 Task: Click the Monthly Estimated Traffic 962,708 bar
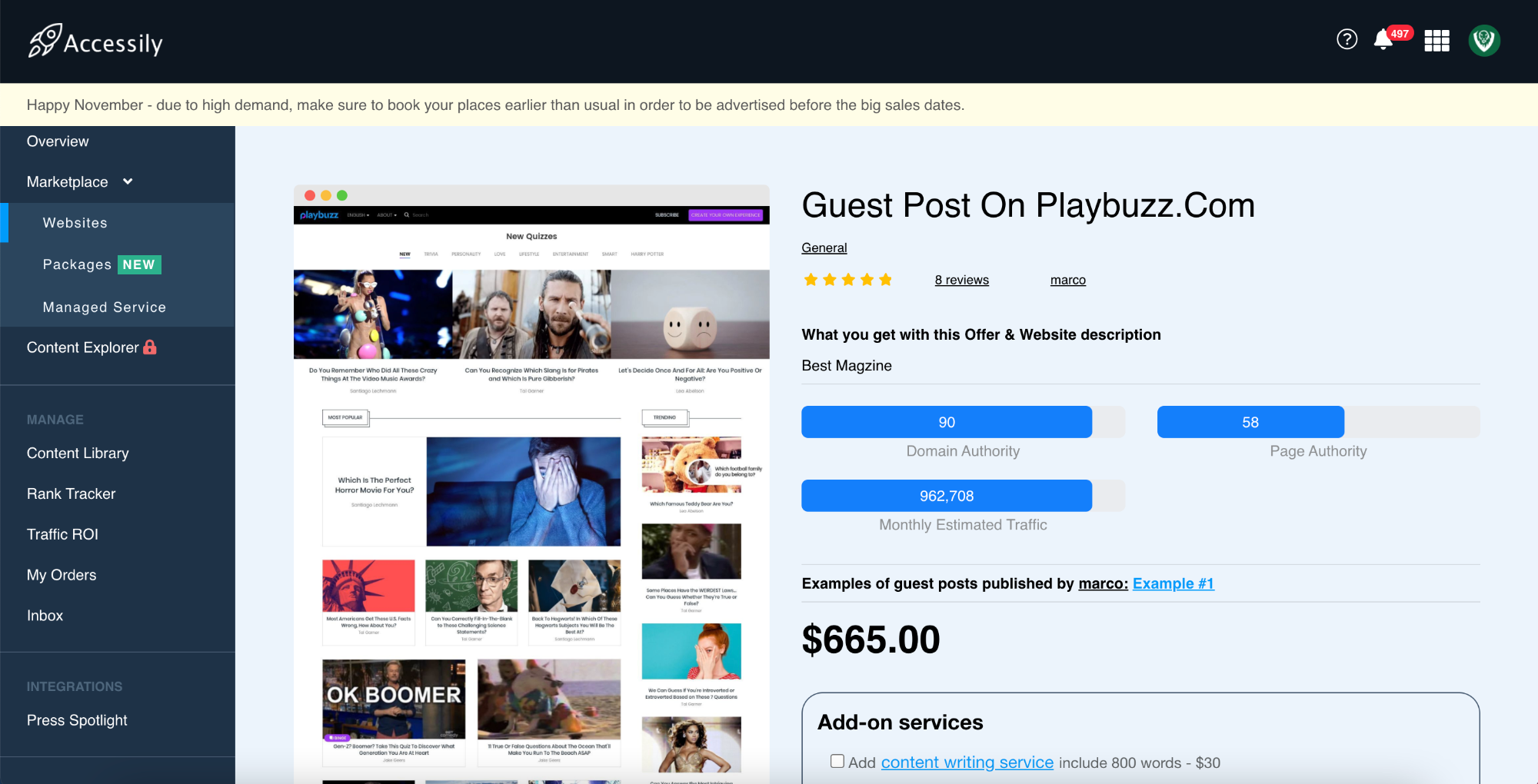pos(963,496)
